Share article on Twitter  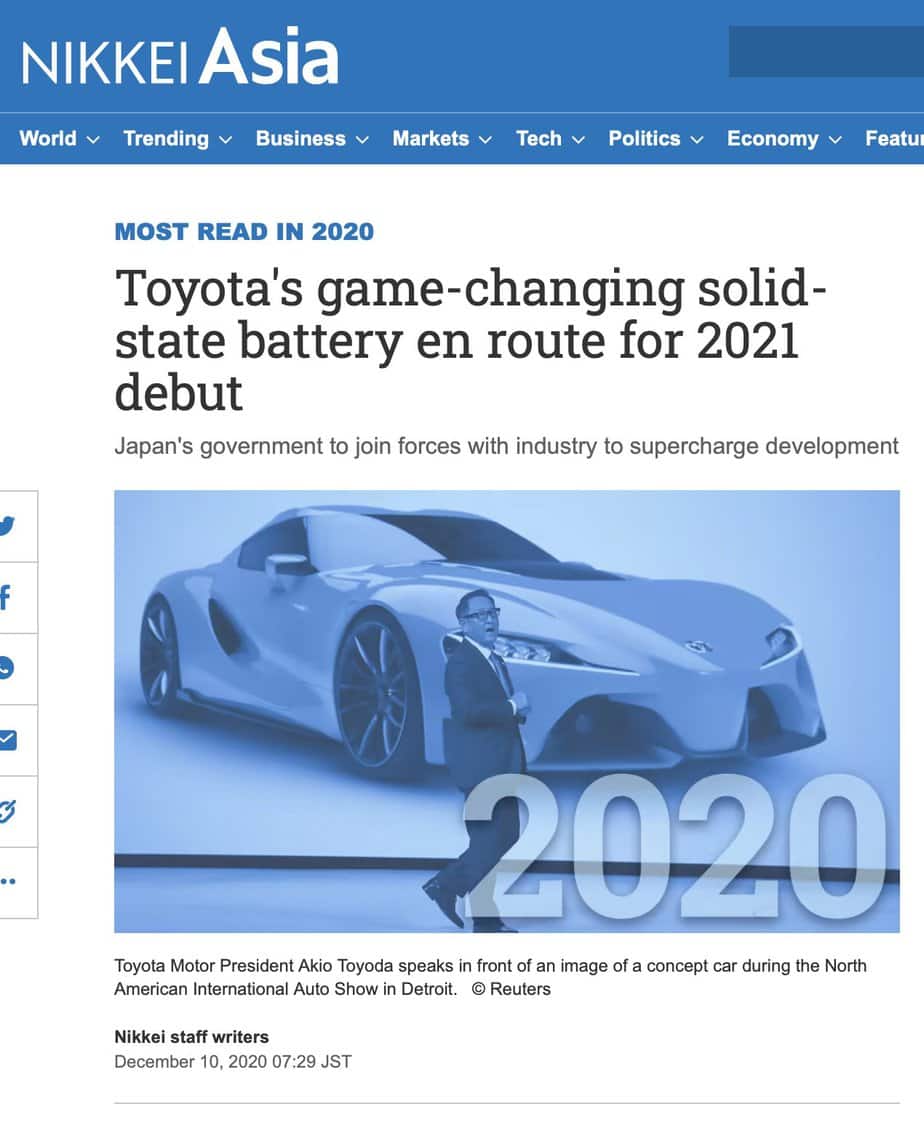(x=9, y=526)
